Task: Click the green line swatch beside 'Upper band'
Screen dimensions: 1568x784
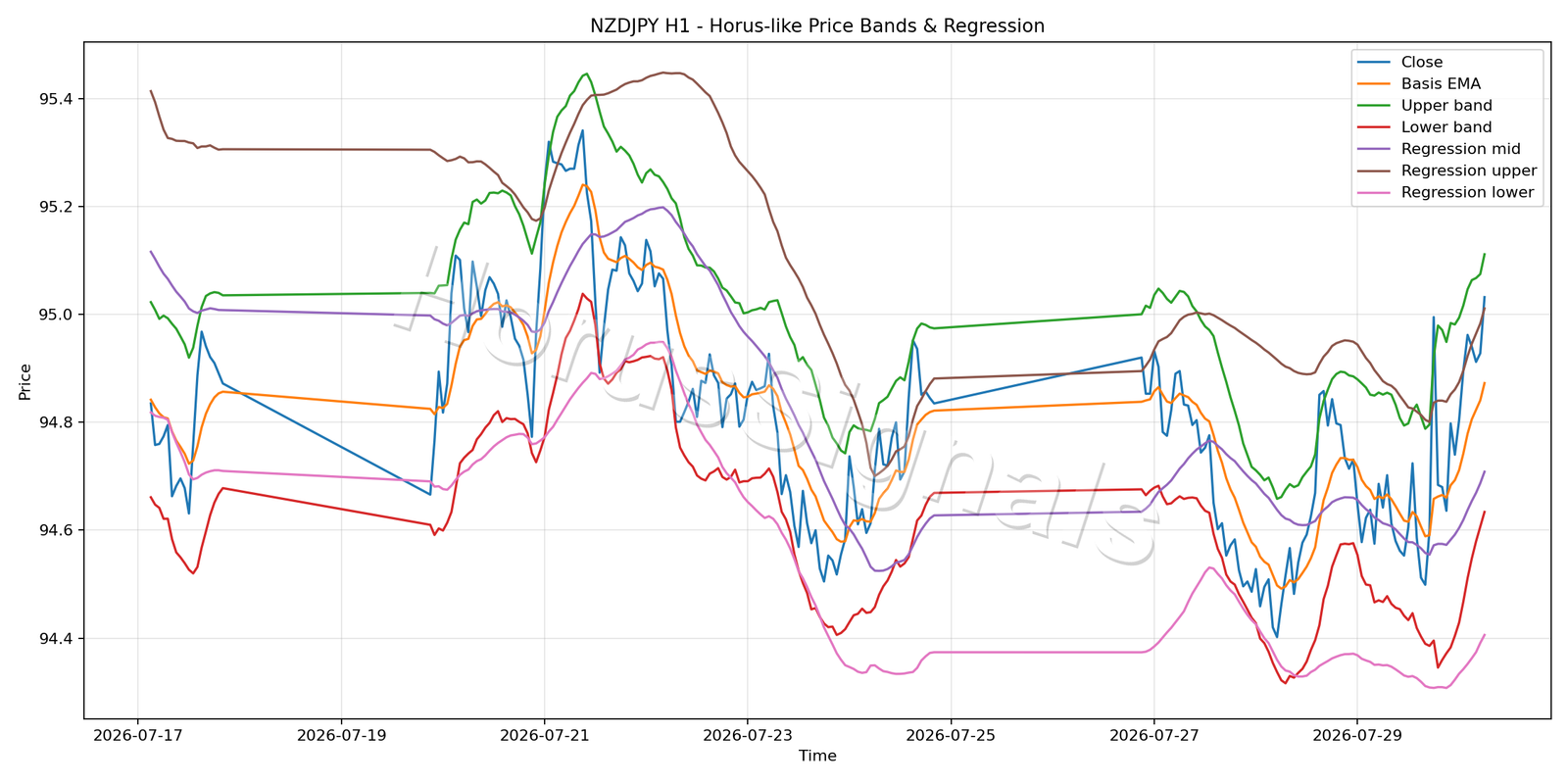Action: pyautogui.click(x=1374, y=106)
